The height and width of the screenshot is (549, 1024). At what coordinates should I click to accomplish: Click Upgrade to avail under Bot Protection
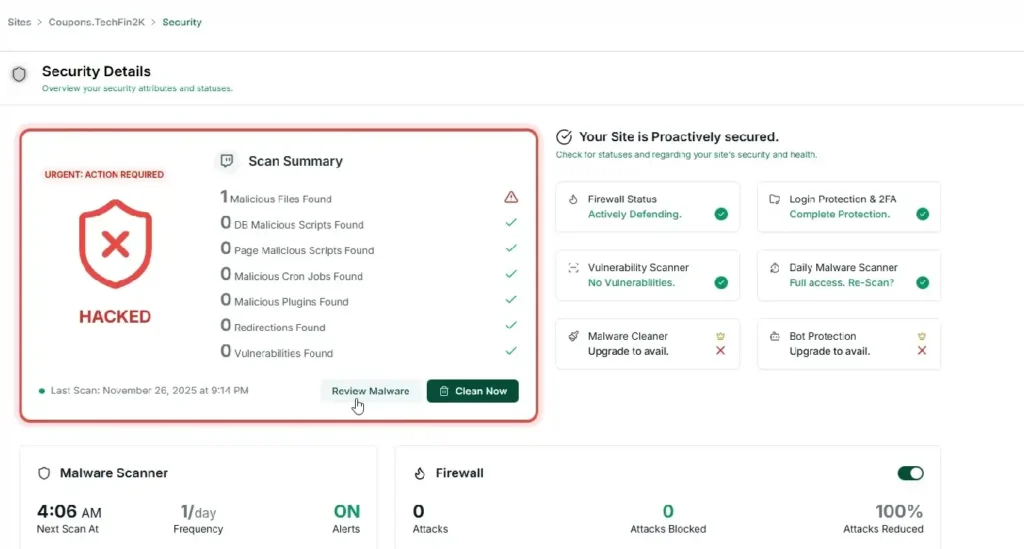click(x=829, y=351)
